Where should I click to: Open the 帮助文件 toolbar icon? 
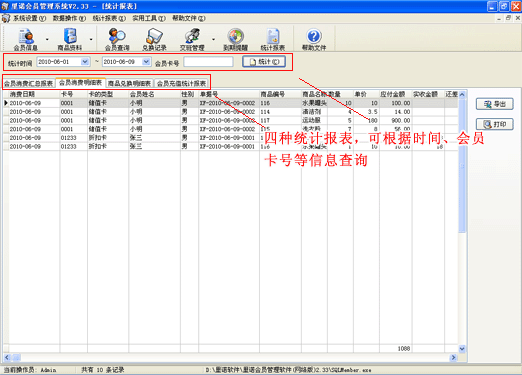point(314,39)
